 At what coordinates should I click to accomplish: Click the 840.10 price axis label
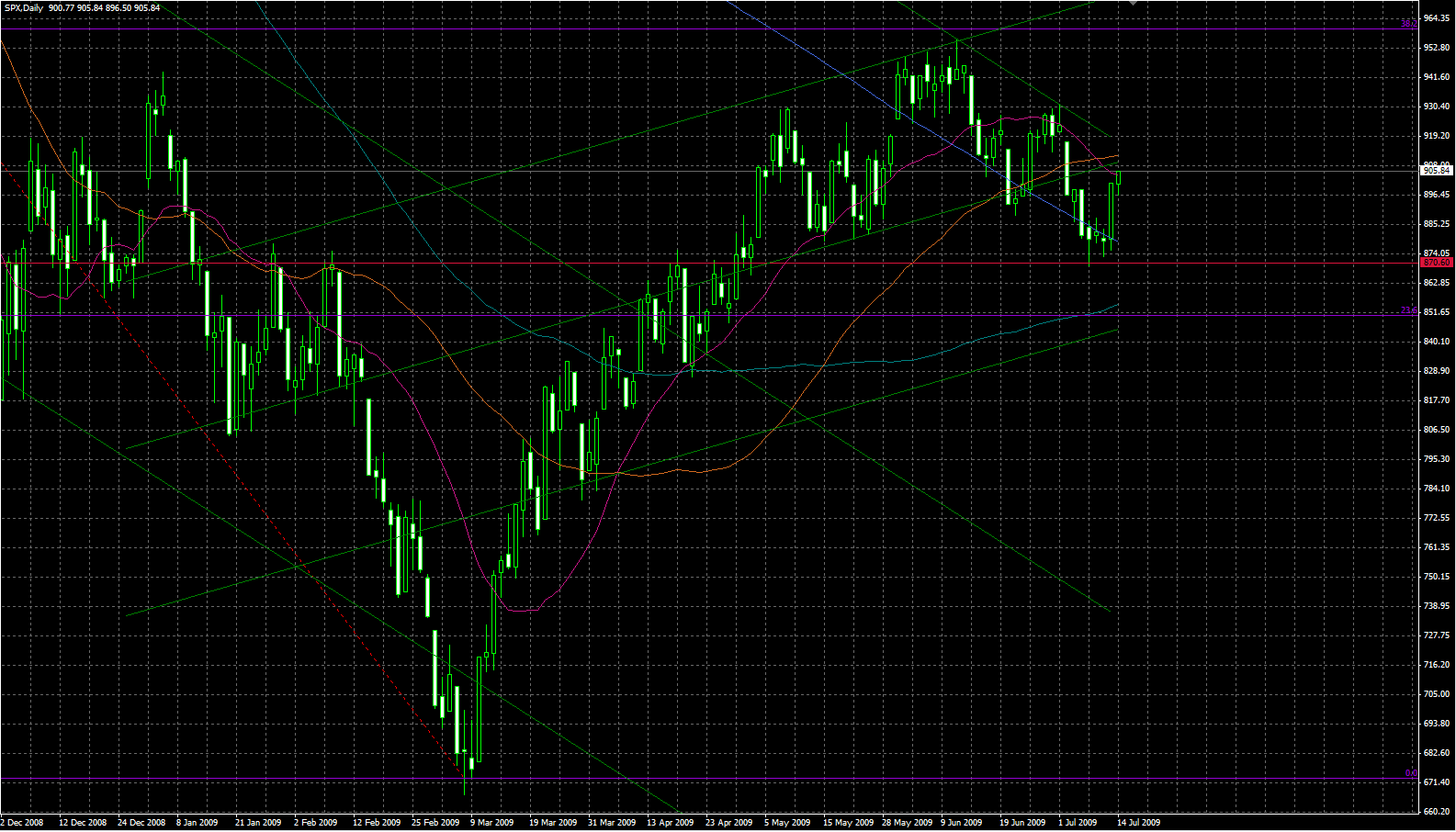[x=1436, y=342]
